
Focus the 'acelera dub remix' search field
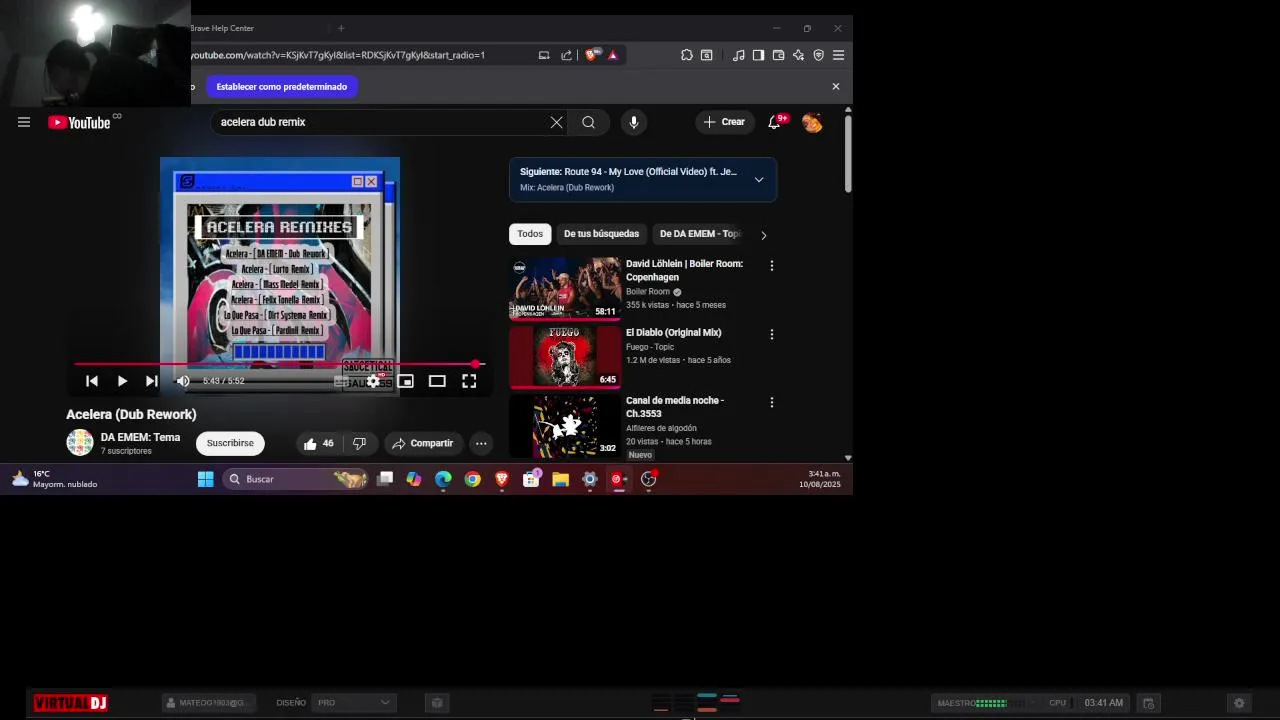(x=380, y=122)
